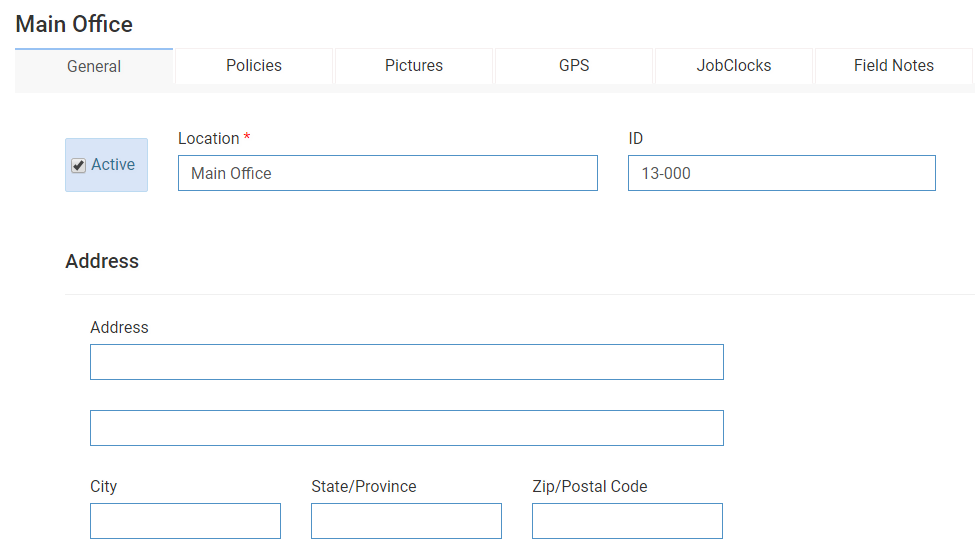Click the bold Address section heading
This screenshot has height=559, width=975.
[102, 261]
